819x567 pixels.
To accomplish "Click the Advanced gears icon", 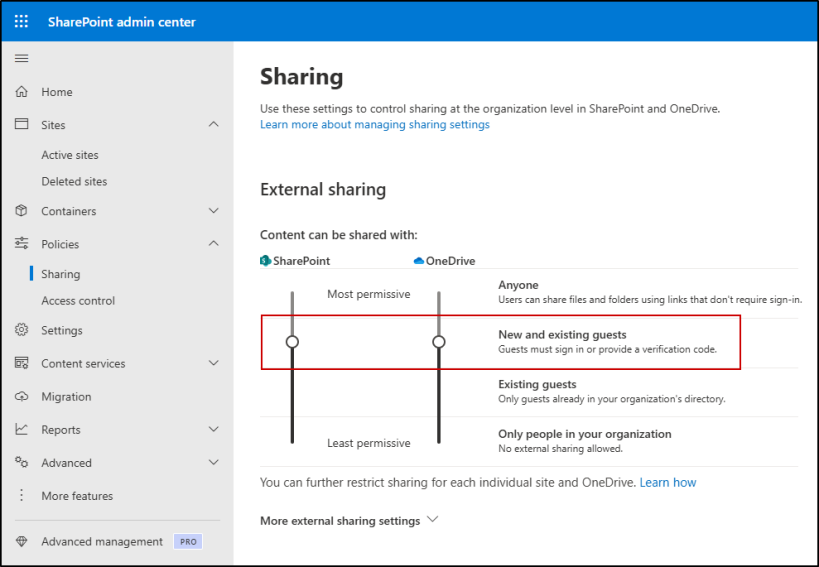I will point(21,462).
